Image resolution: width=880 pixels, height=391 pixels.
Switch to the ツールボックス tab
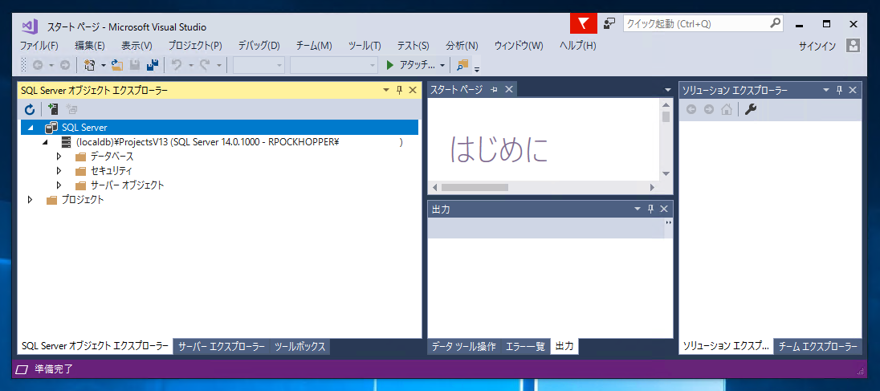click(x=300, y=347)
